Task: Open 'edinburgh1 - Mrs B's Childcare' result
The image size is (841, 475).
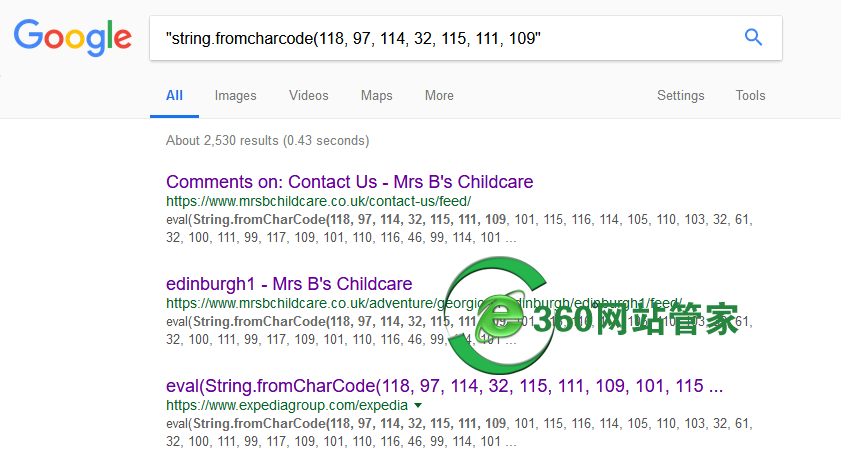Action: pos(289,284)
